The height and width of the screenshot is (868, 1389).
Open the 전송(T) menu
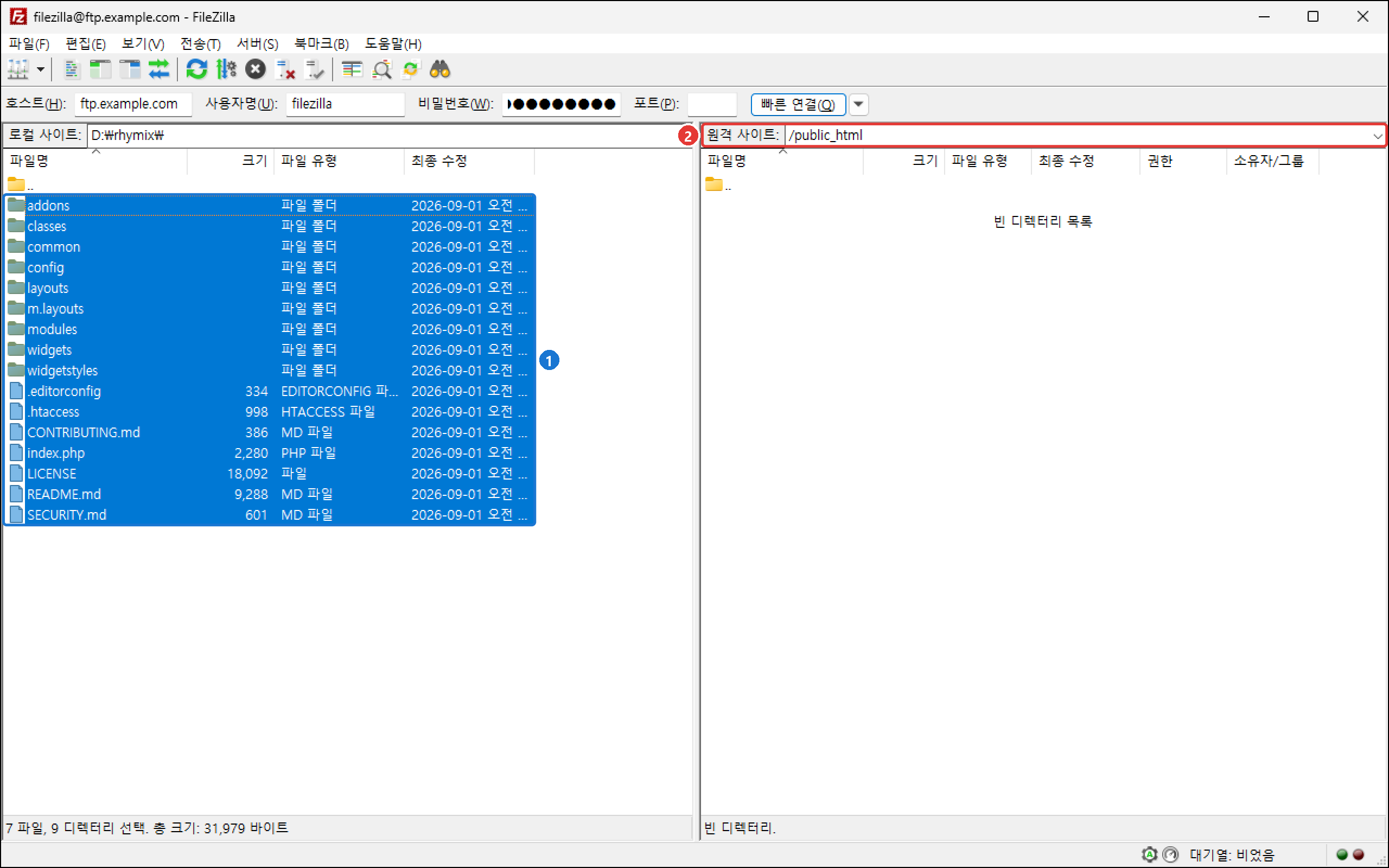coord(200,43)
